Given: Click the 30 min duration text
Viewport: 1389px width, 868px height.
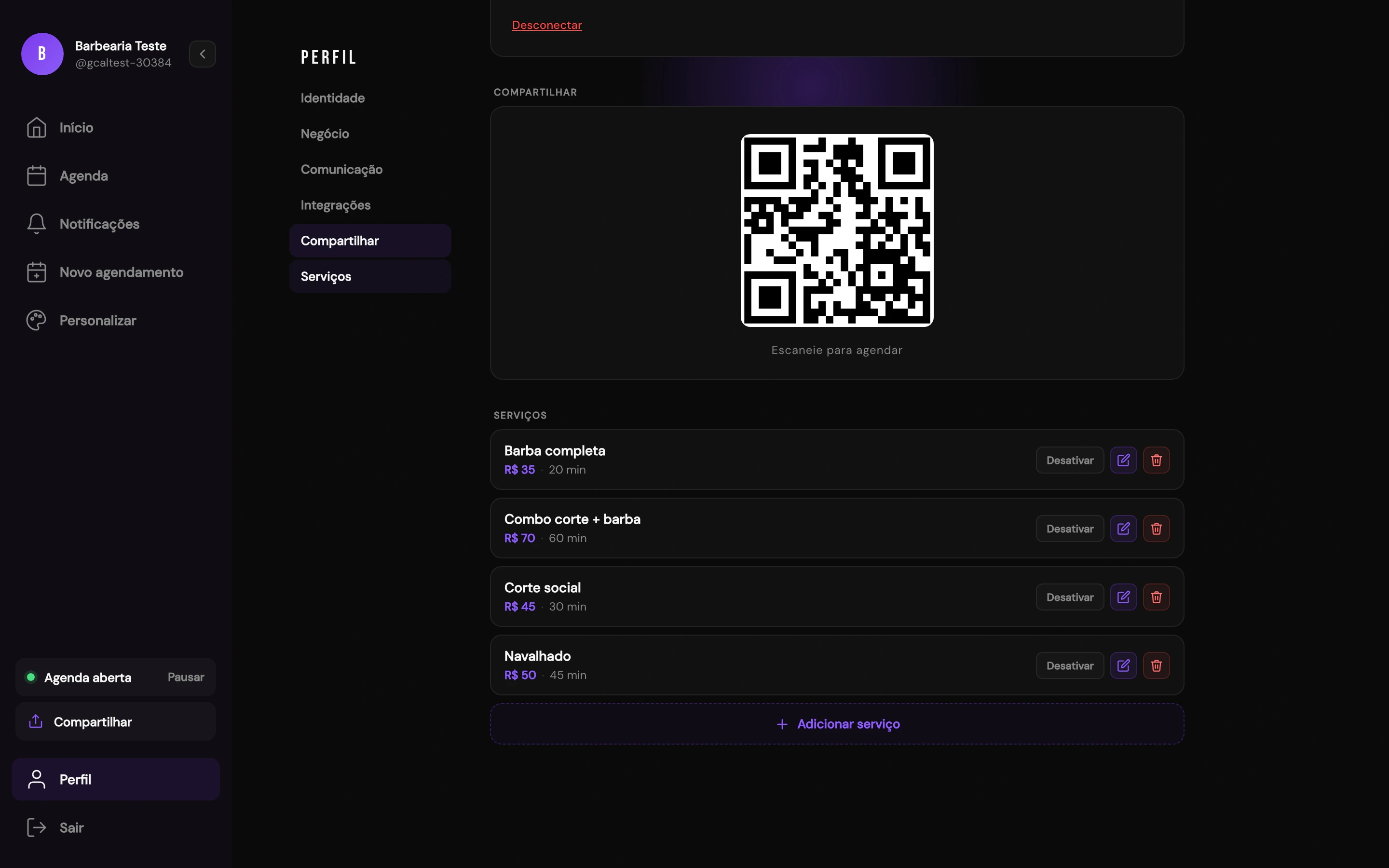Looking at the screenshot, I should (568, 606).
